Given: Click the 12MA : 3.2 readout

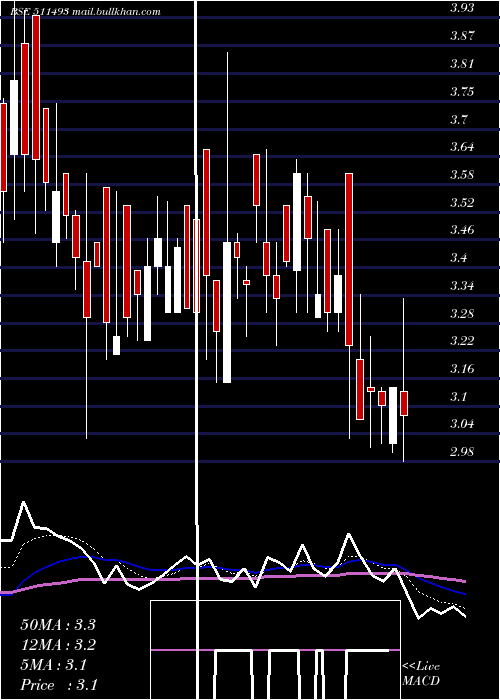Looking at the screenshot, I should click(x=58, y=645).
